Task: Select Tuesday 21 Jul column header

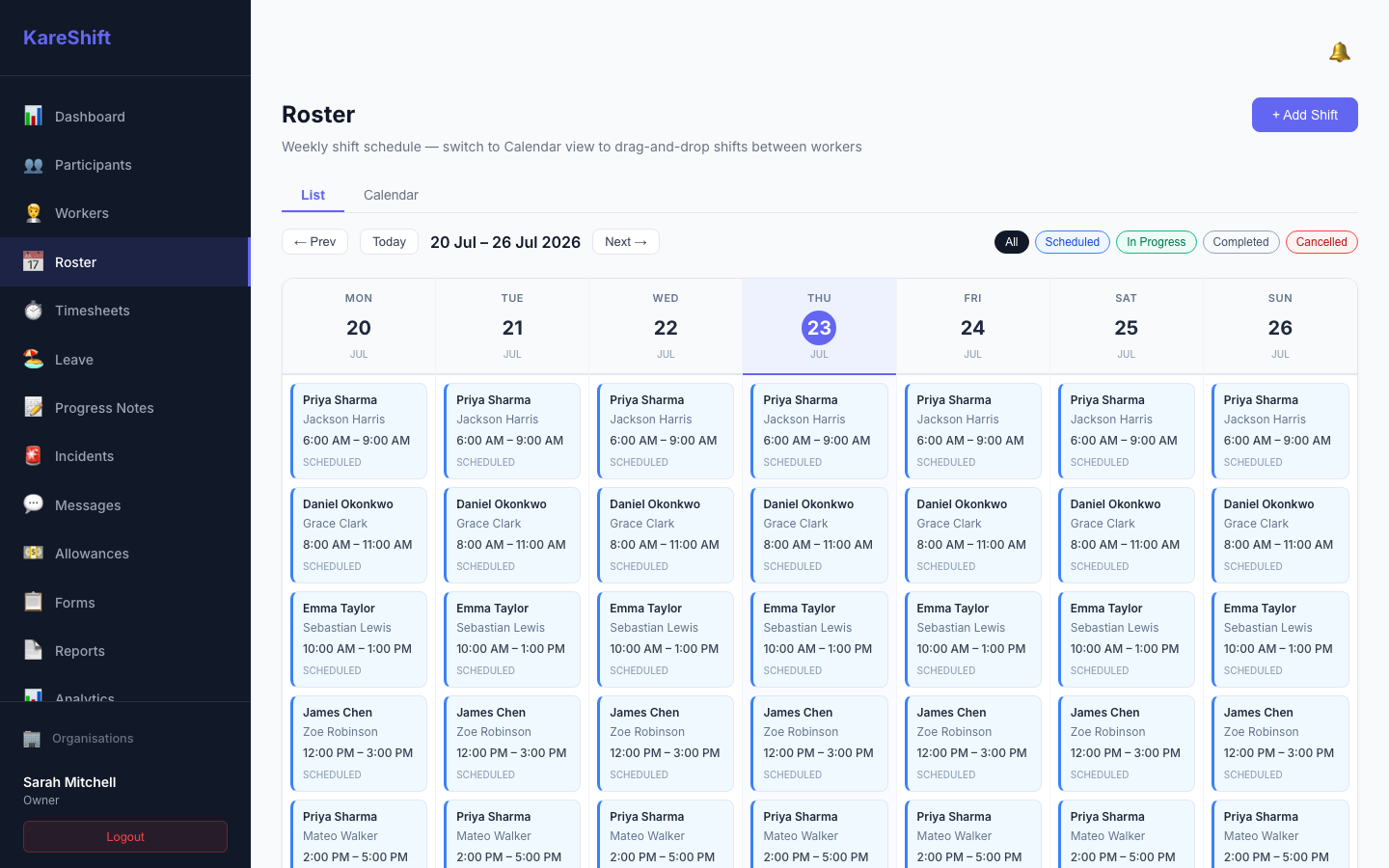Action: click(512, 326)
